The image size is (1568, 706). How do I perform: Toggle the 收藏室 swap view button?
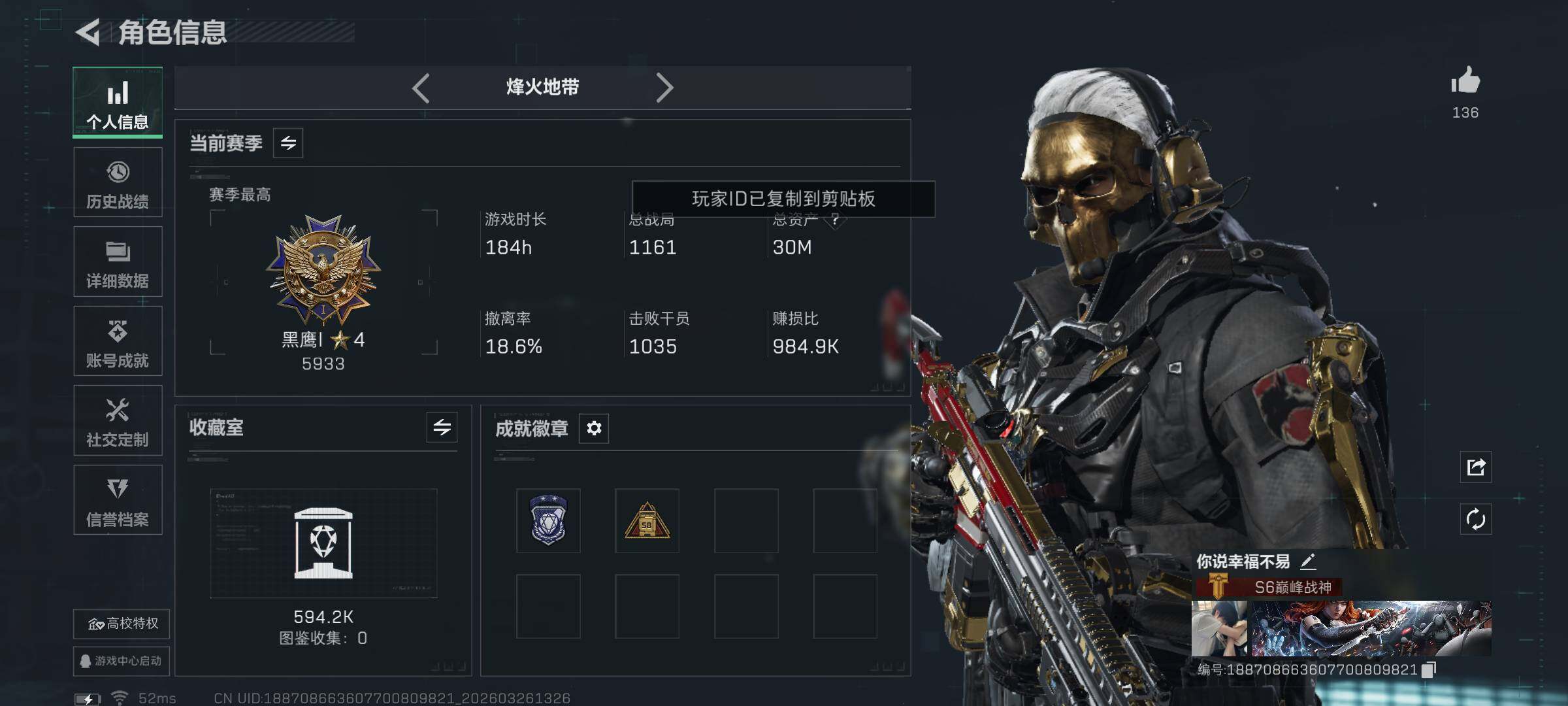click(442, 428)
